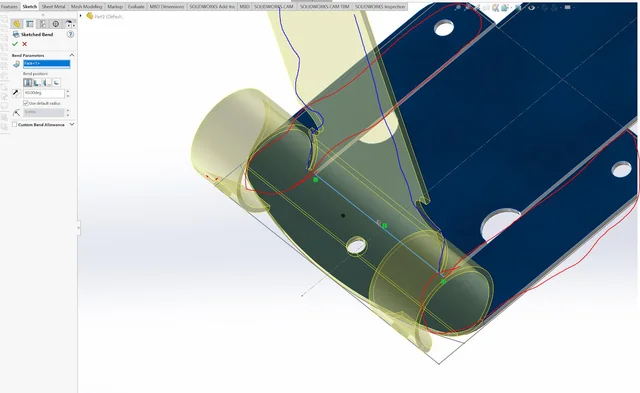Click the Part2 (Default) tree item
This screenshot has height=393, width=640.
point(105,16)
